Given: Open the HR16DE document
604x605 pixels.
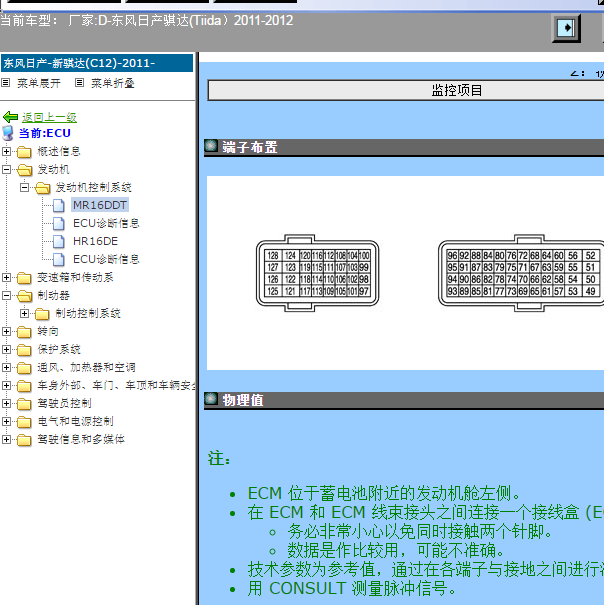Looking at the screenshot, I should tap(95, 242).
